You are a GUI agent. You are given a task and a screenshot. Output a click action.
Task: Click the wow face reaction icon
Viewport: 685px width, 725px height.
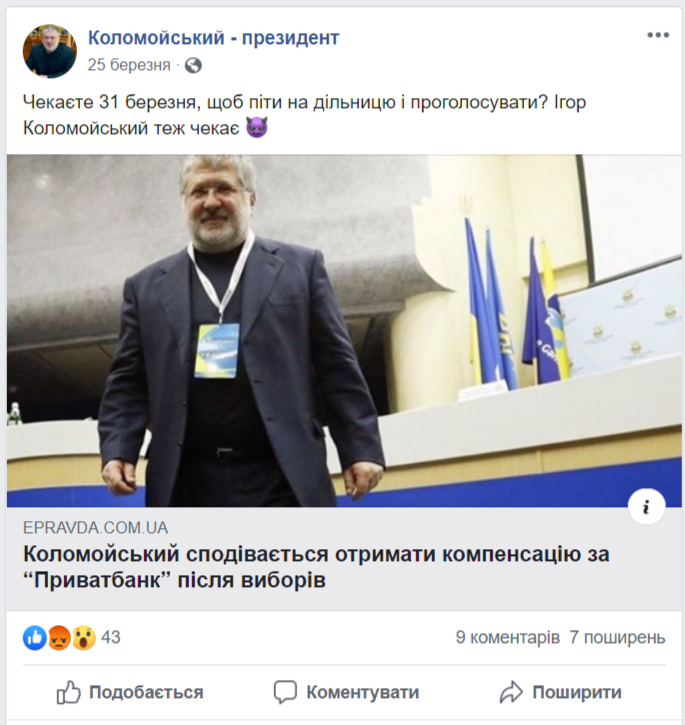[84, 638]
